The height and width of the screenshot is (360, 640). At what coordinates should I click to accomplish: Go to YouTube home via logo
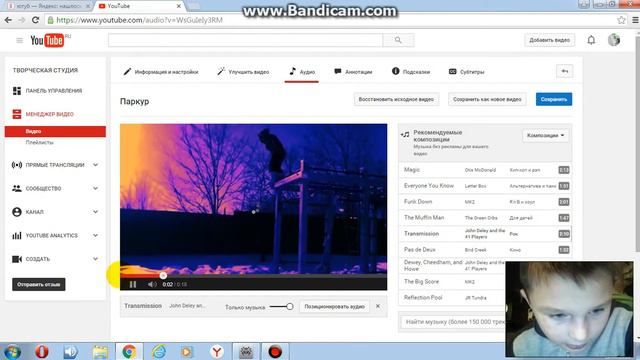pyautogui.click(x=47, y=40)
